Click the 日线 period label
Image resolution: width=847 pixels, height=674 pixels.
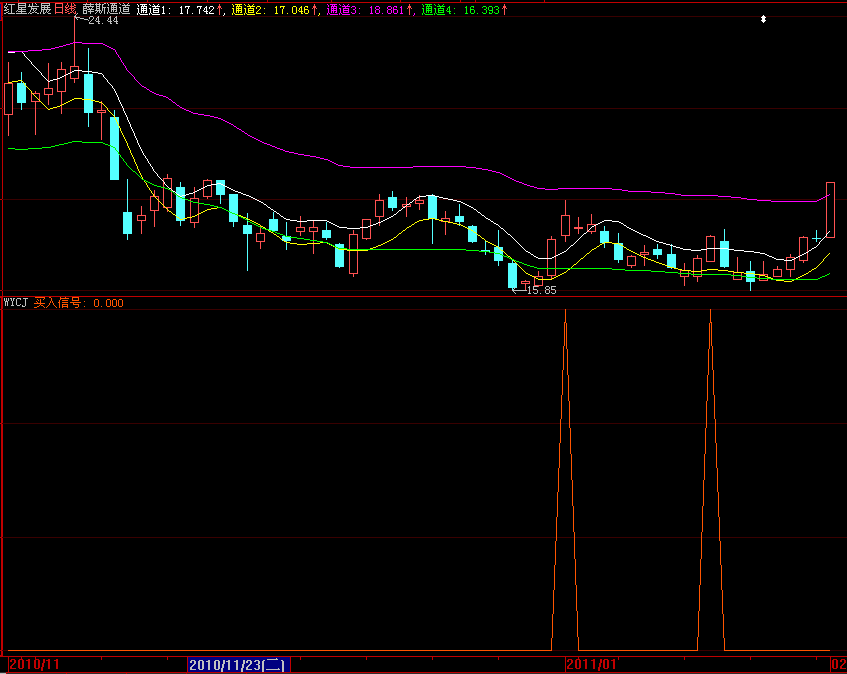66,9
